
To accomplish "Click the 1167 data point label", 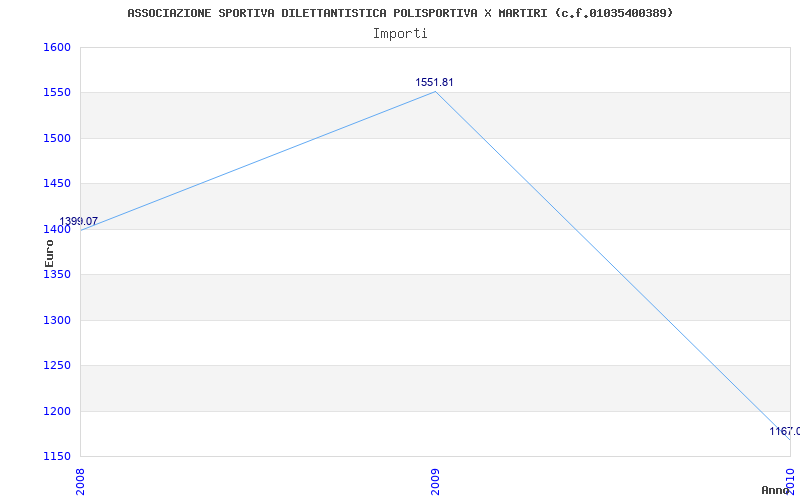I will (x=785, y=431).
